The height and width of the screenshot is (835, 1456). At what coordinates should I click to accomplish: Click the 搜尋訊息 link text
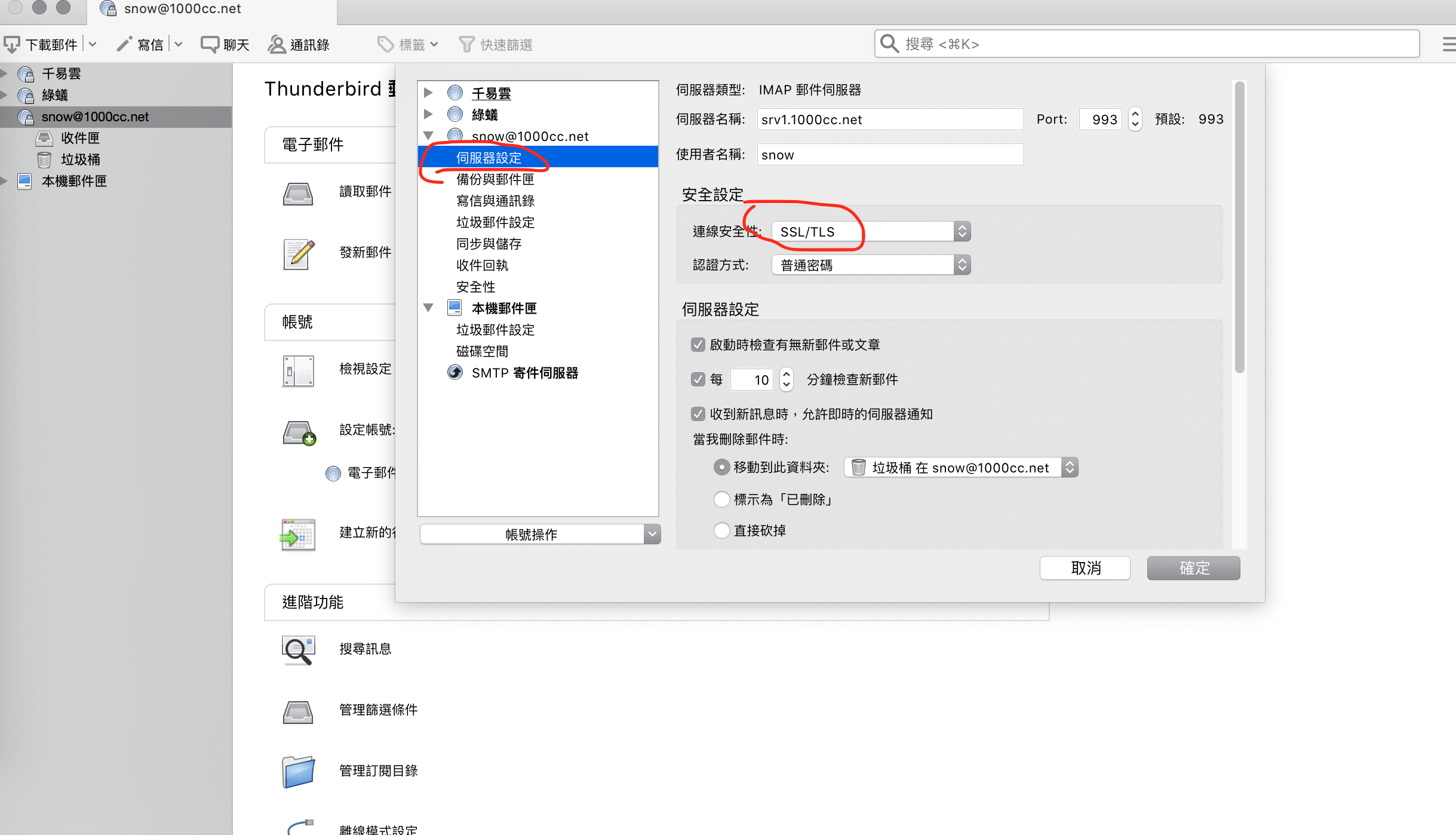click(x=365, y=649)
